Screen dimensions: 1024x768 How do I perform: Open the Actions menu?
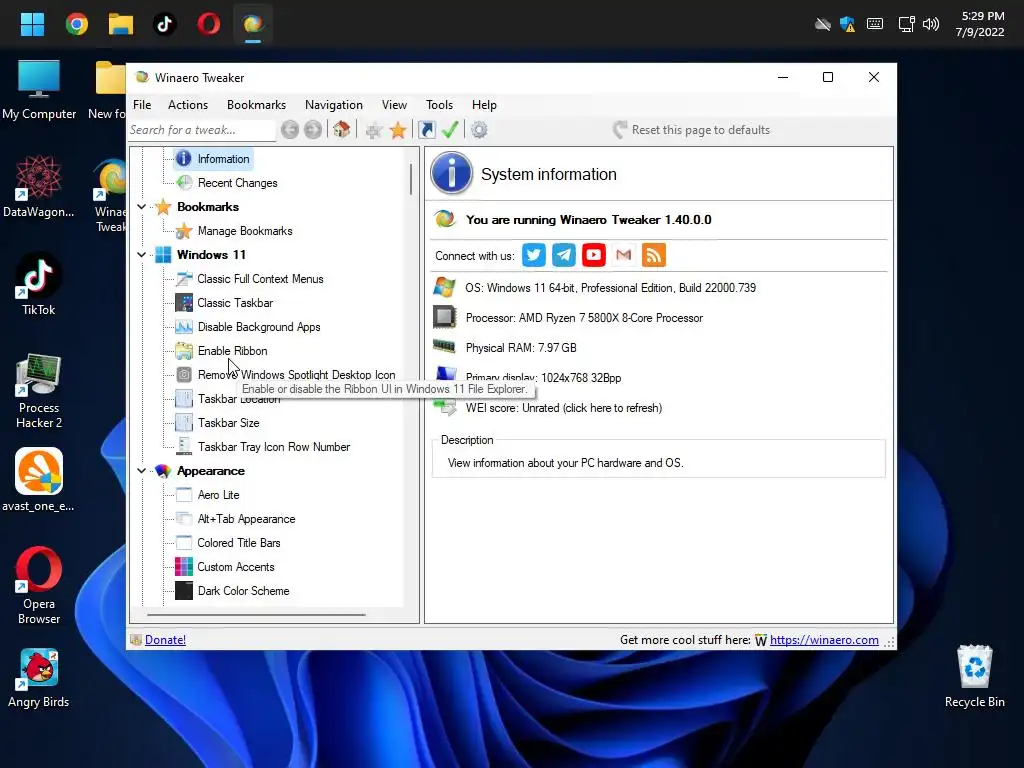tap(188, 105)
